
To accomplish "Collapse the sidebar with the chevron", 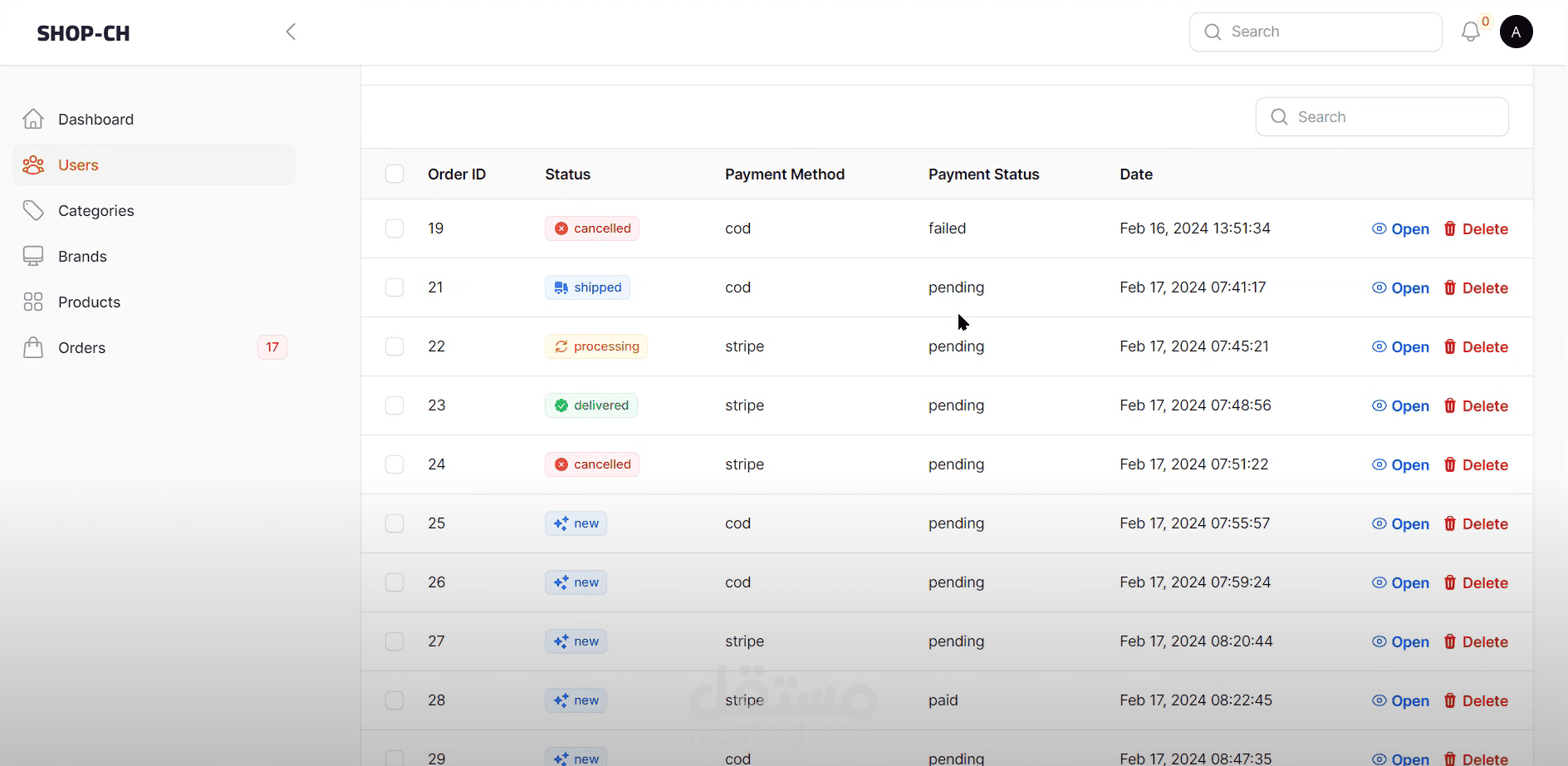I will [x=291, y=32].
